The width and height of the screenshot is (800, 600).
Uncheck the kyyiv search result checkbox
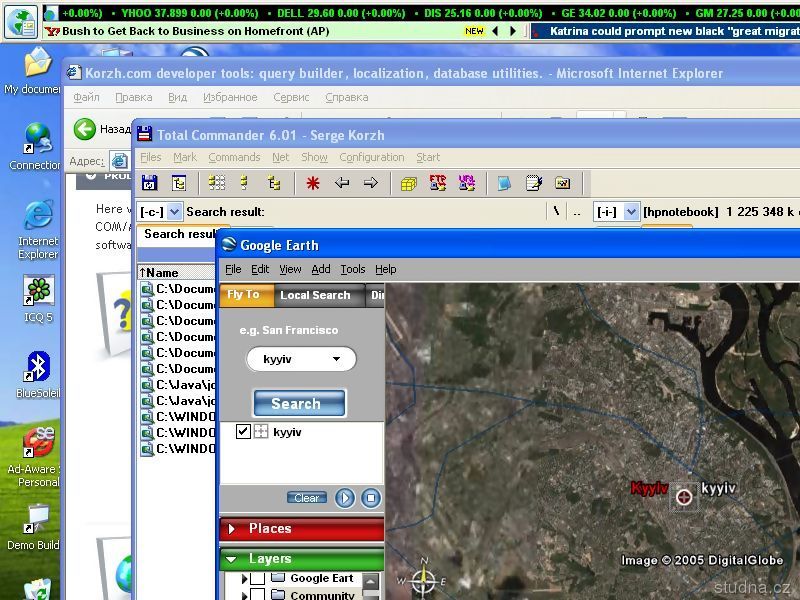(x=243, y=432)
